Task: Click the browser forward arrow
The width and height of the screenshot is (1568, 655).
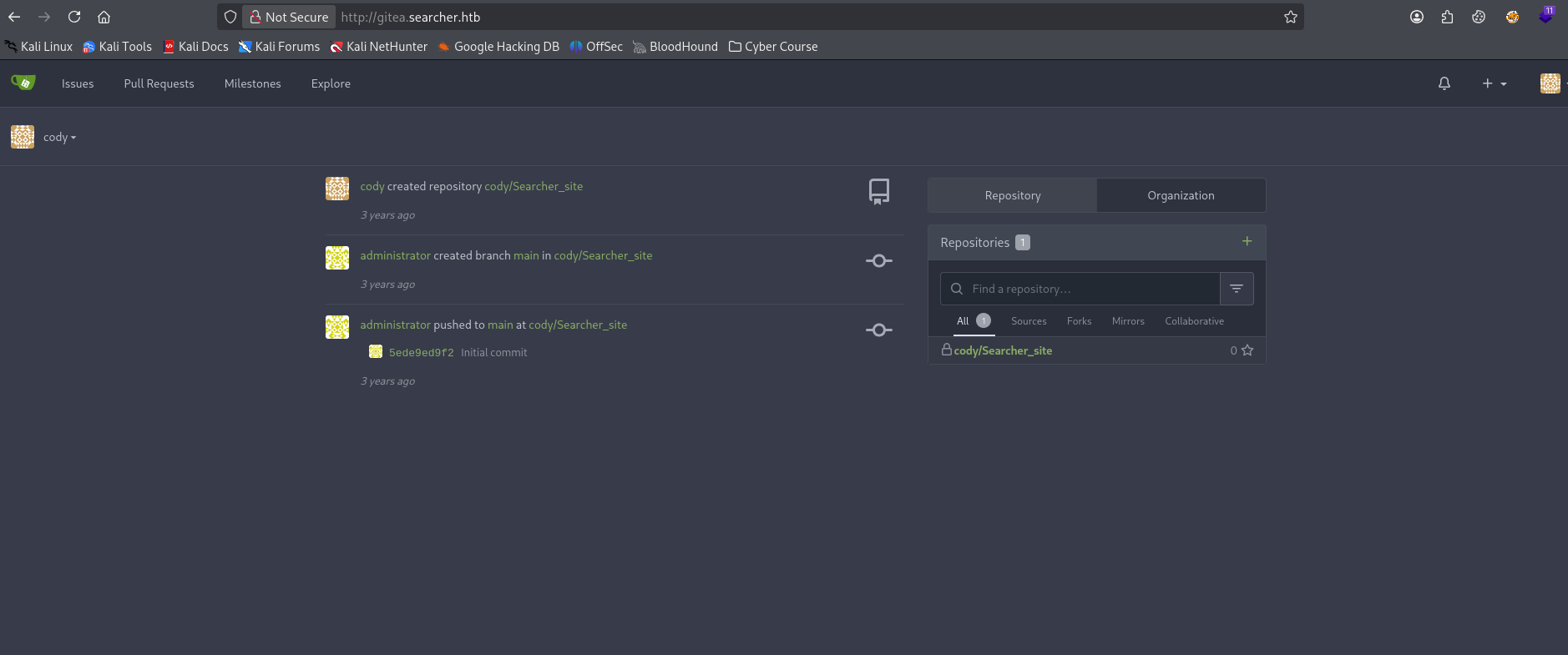Action: (44, 17)
